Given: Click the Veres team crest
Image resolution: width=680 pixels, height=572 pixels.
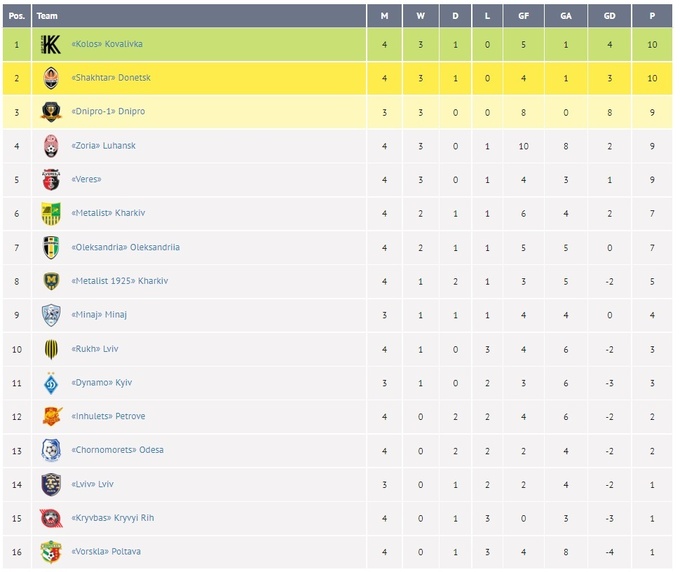Looking at the screenshot, I should (x=51, y=180).
